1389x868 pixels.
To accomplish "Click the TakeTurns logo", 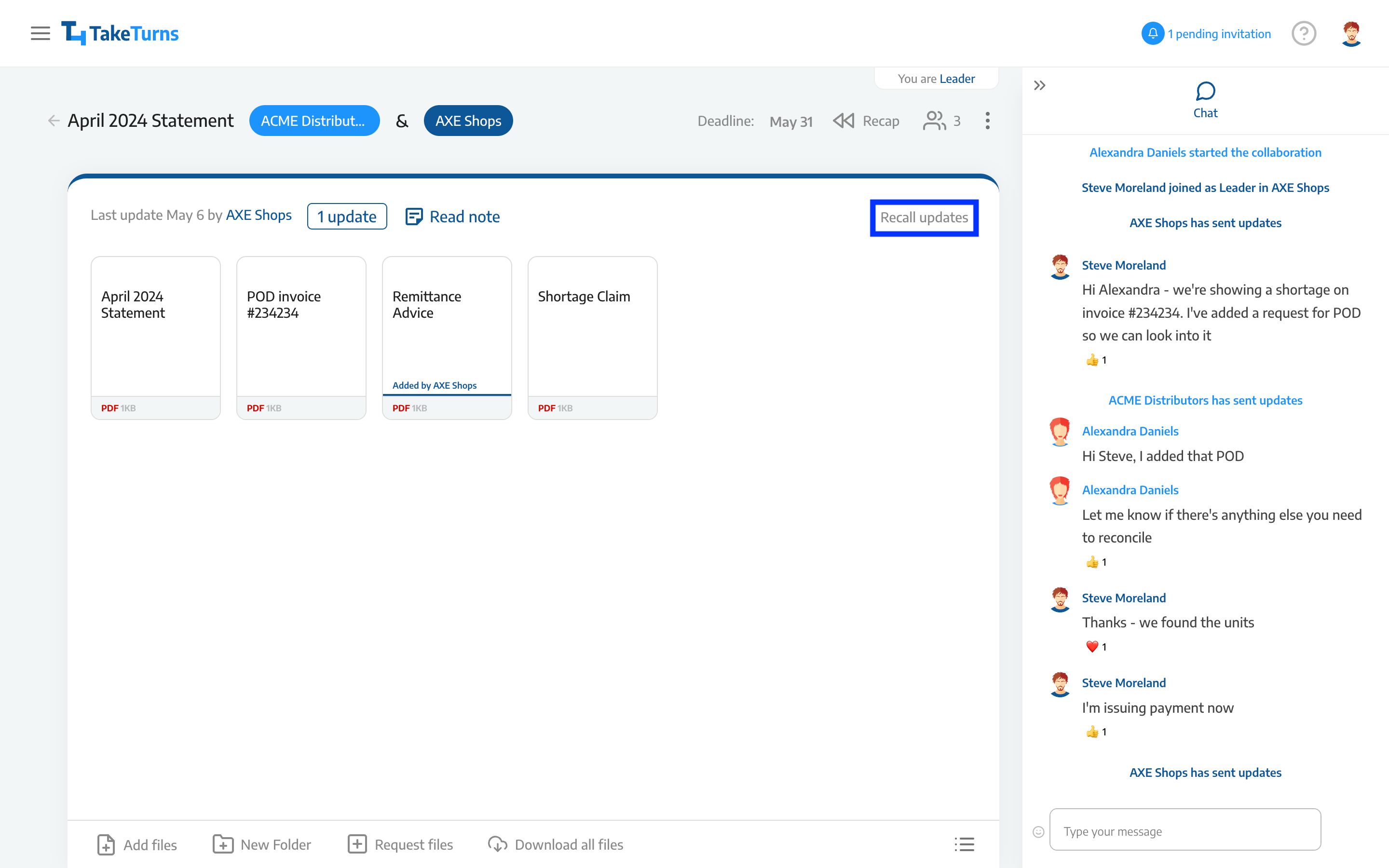I will [x=120, y=33].
